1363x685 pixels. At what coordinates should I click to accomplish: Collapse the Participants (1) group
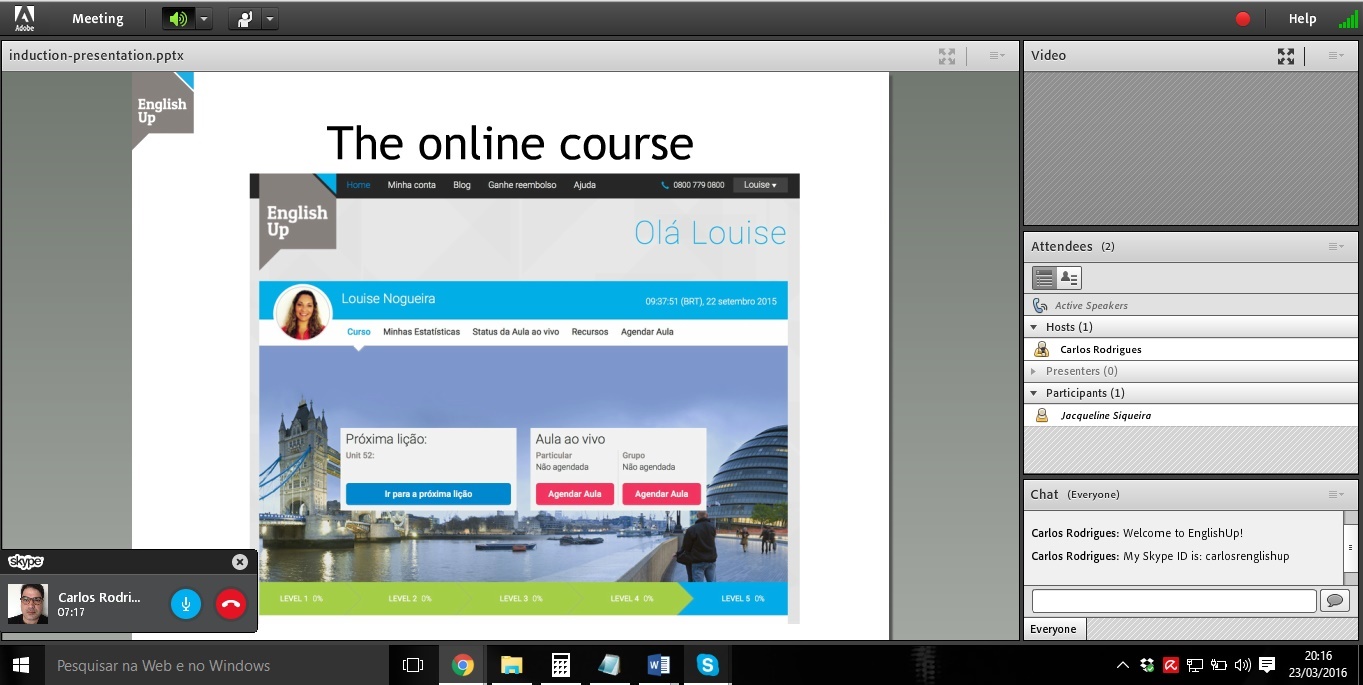(1034, 393)
